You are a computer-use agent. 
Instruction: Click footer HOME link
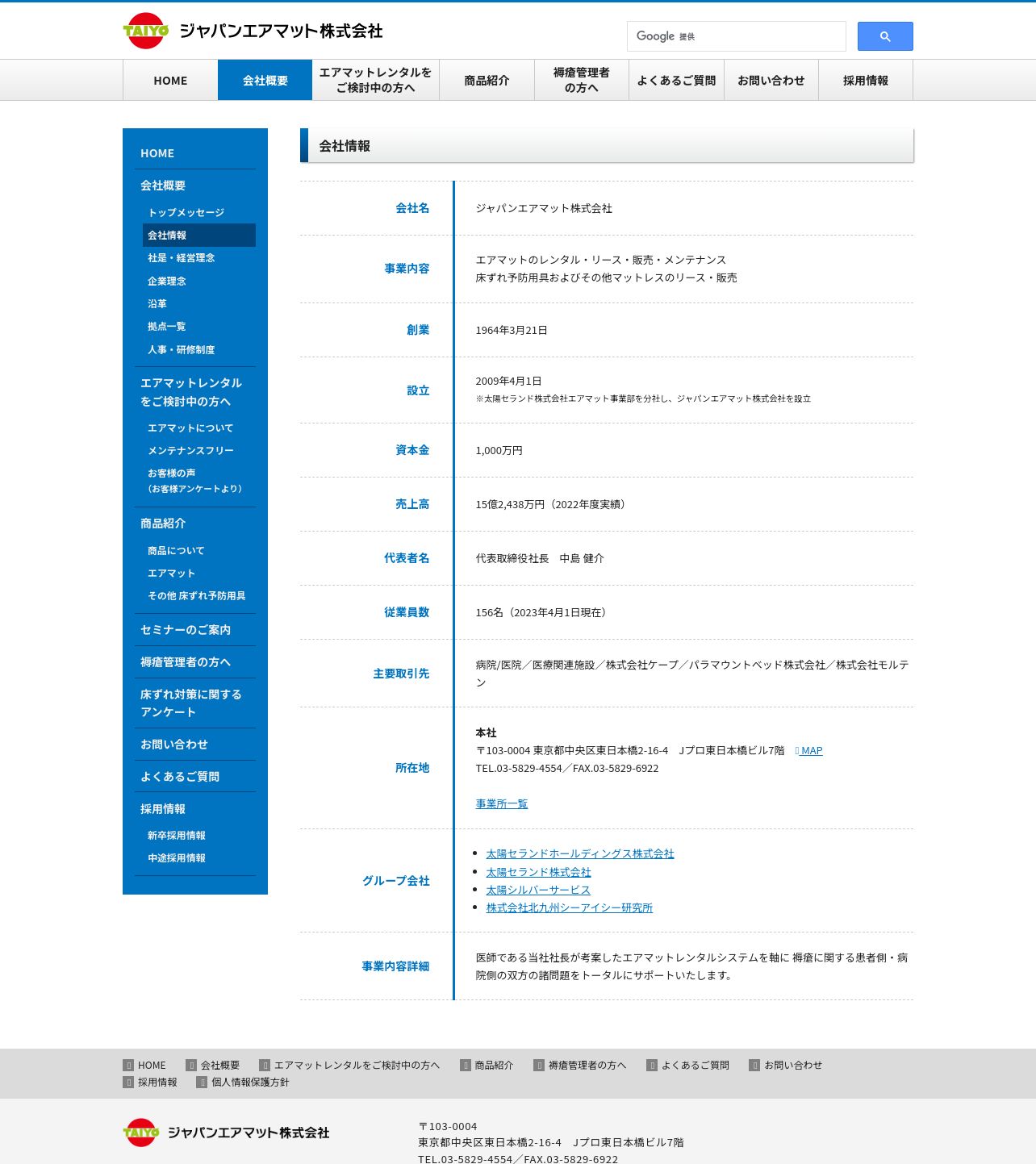click(x=144, y=1066)
